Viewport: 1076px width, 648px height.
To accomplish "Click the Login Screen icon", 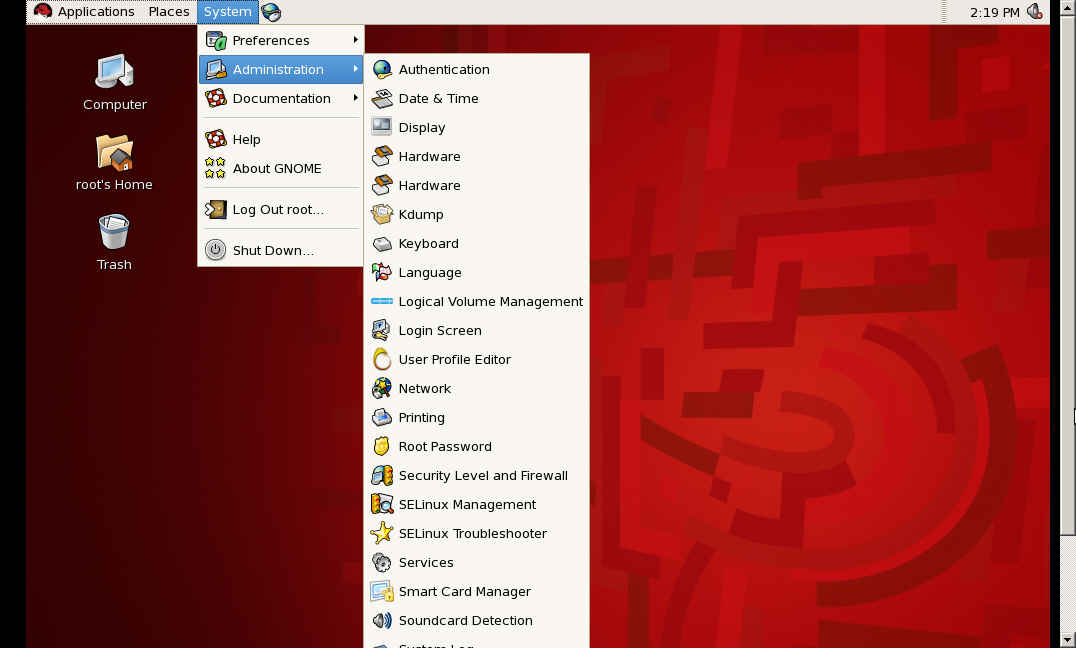I will [x=382, y=330].
